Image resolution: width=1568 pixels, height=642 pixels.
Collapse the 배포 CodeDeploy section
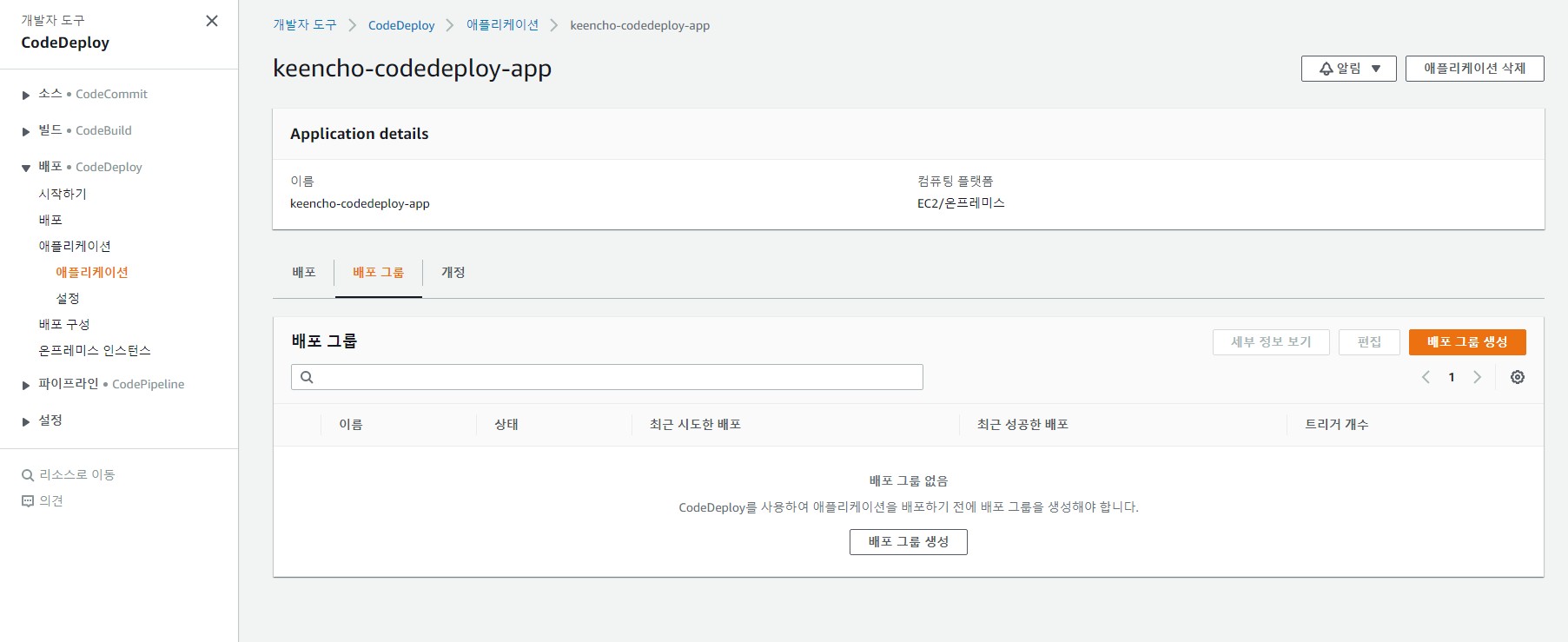point(26,168)
